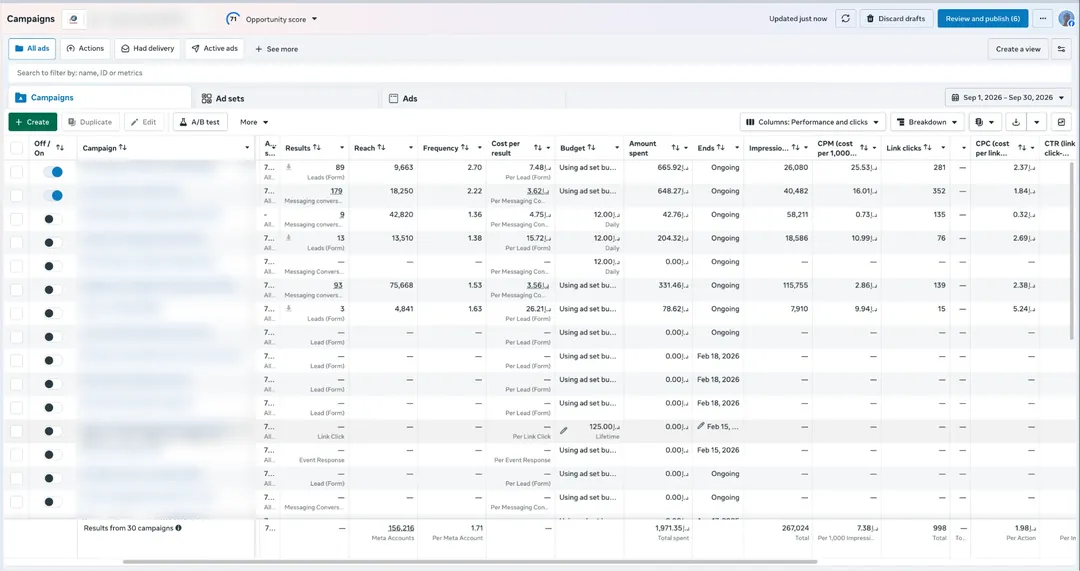Open Impressions column header dropdown arrow
The width and height of the screenshot is (1080, 571).
point(806,148)
